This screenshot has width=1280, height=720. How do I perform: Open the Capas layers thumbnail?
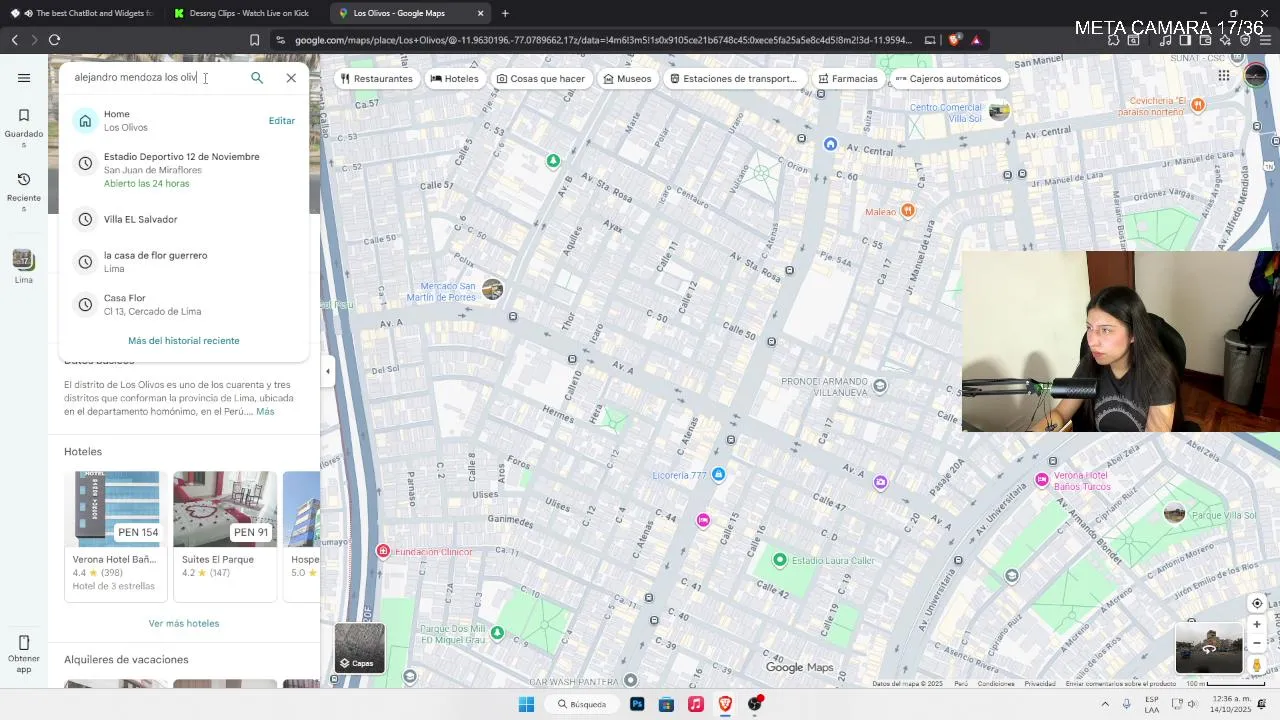point(359,647)
